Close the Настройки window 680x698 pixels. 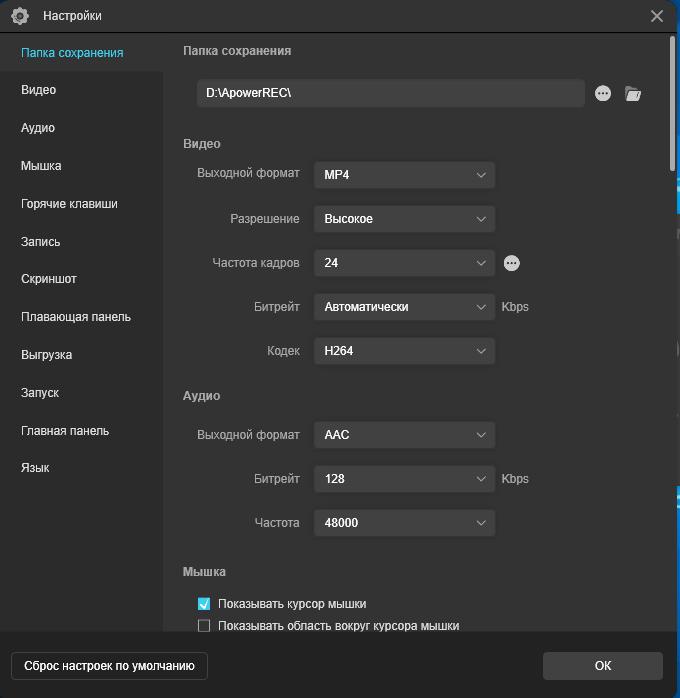[657, 16]
